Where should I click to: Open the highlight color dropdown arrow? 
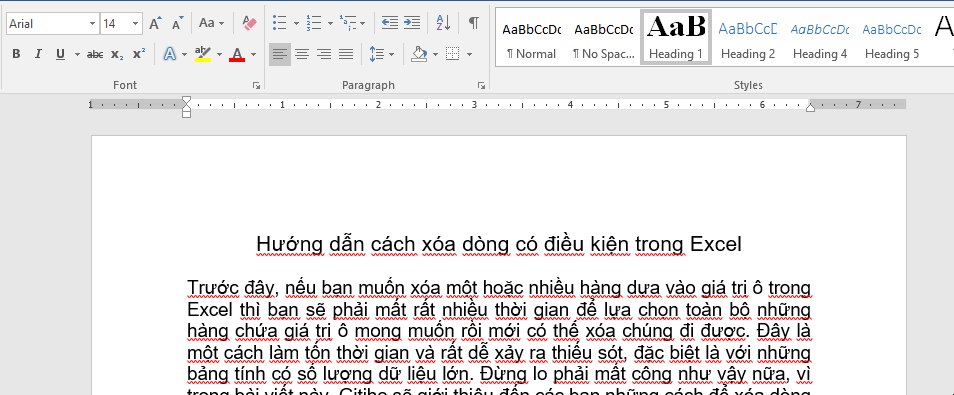click(x=219, y=55)
